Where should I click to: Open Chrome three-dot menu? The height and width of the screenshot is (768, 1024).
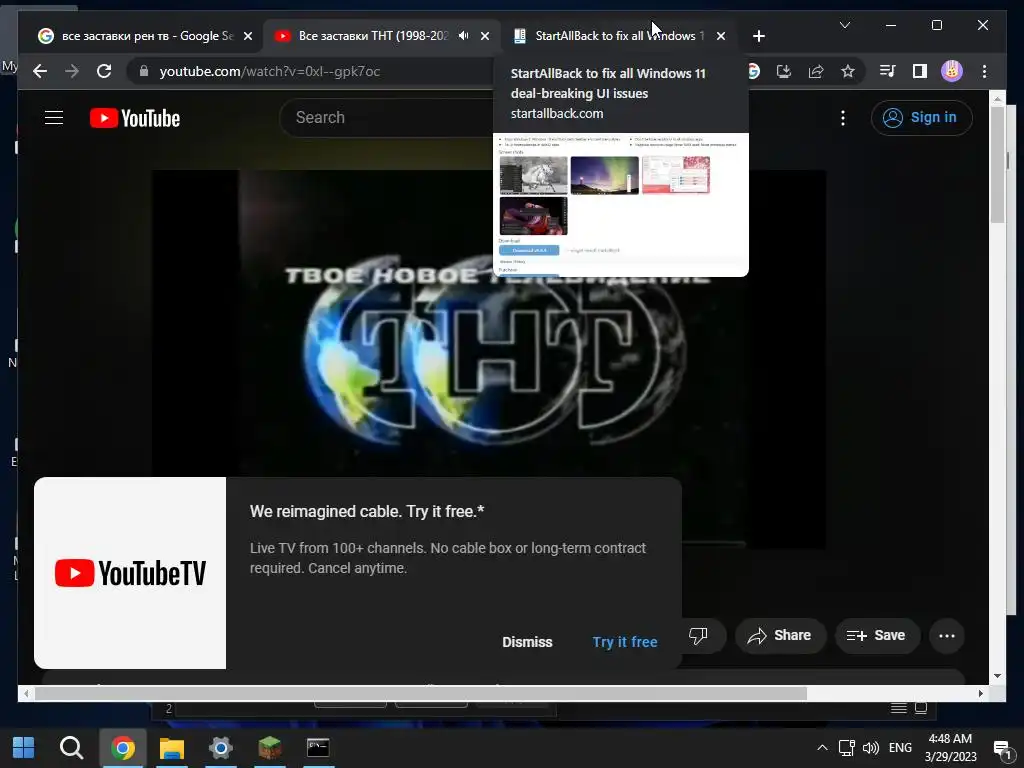[x=984, y=71]
